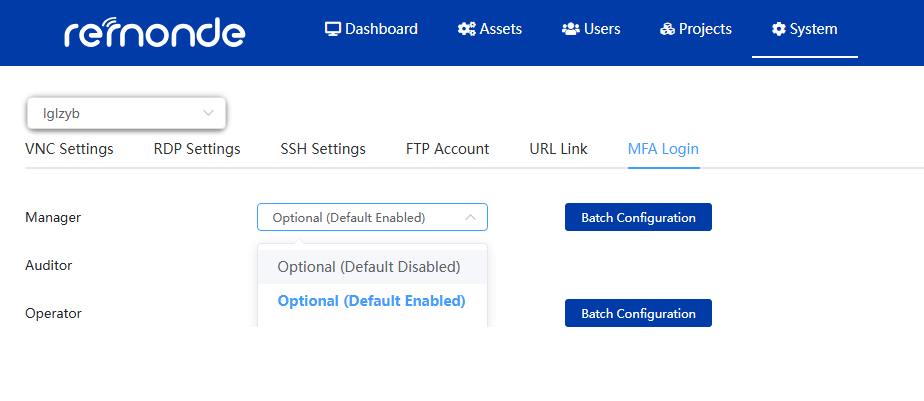Choose Optional (Default Disabled) option
This screenshot has width=924, height=401.
[x=372, y=267]
